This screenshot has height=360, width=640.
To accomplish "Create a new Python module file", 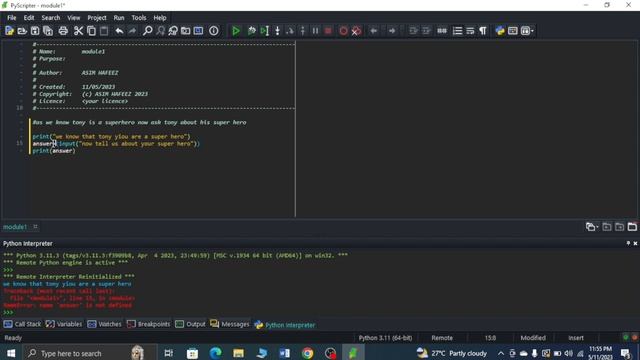I will (x=9, y=31).
